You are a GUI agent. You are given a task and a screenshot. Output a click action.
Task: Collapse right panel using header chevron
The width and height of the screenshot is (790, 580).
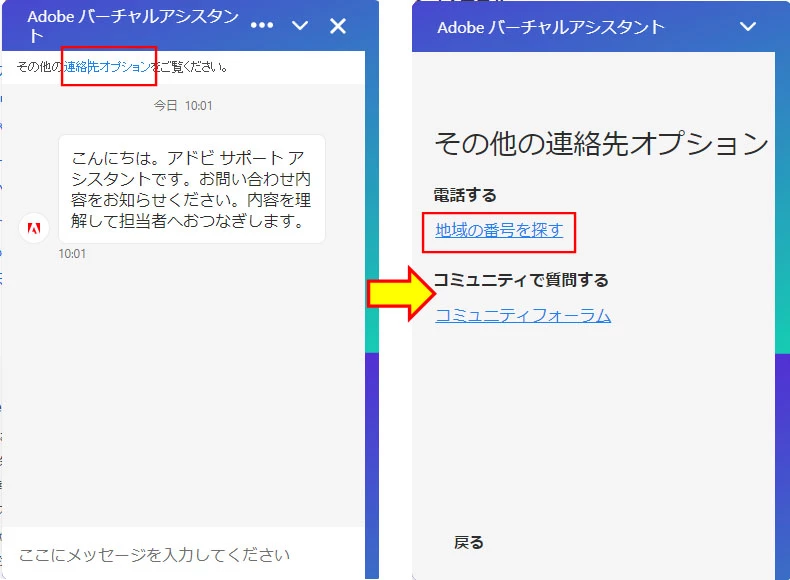748,26
